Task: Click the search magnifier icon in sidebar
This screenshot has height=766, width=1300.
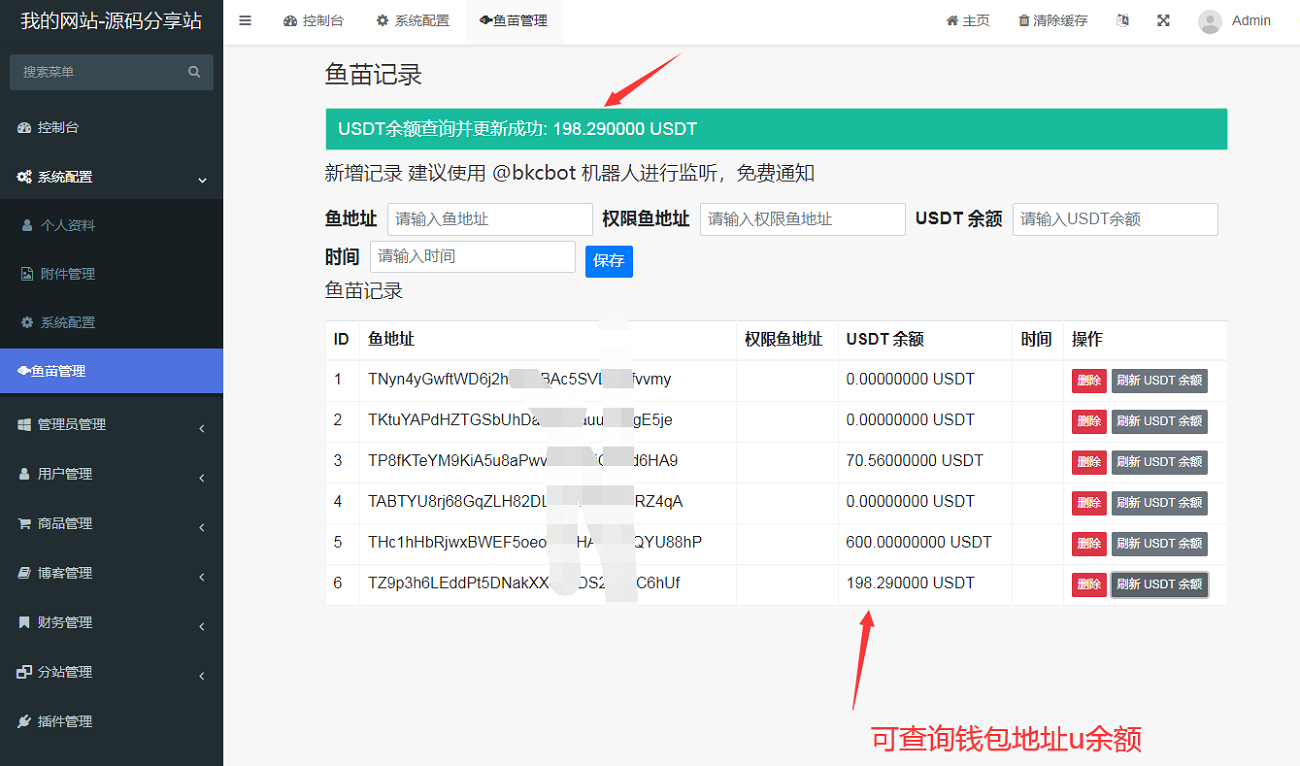Action: 194,72
